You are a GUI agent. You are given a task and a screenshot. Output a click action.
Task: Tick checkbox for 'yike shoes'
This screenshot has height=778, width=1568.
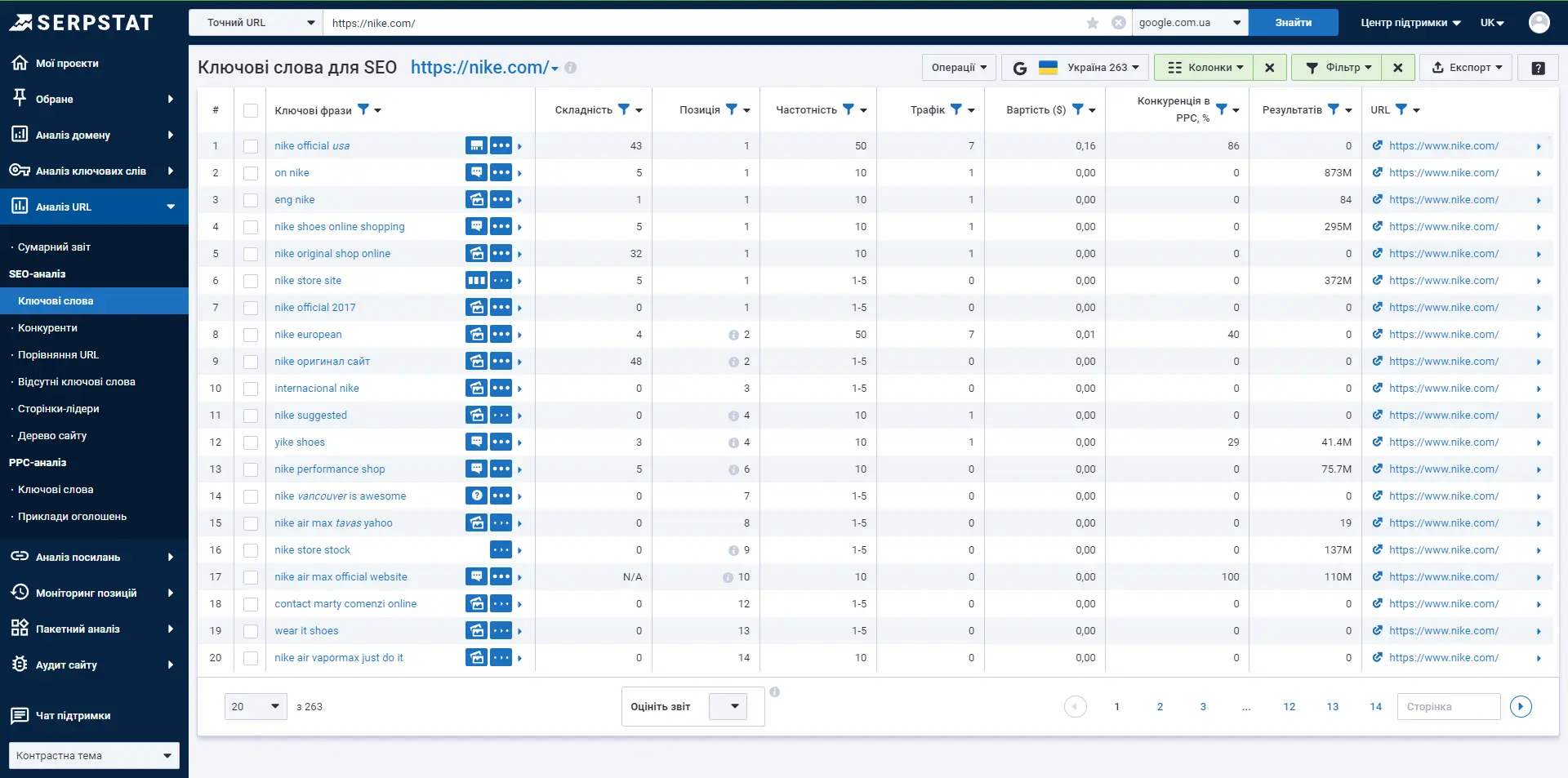[x=251, y=442]
